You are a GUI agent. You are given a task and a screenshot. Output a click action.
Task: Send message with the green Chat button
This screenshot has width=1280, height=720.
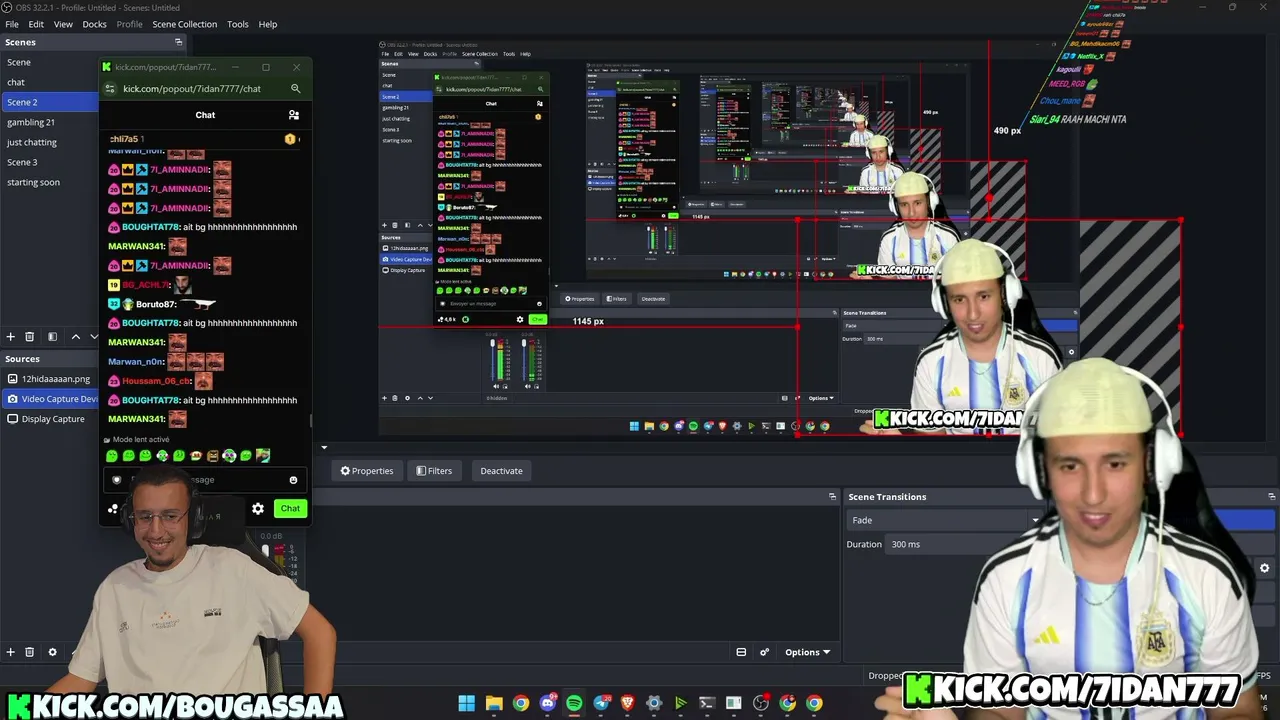point(290,508)
